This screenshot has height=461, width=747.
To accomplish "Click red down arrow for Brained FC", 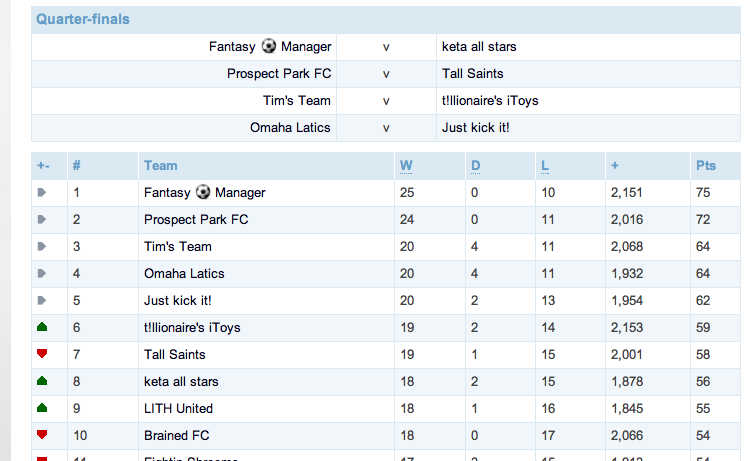I will pos(42,435).
